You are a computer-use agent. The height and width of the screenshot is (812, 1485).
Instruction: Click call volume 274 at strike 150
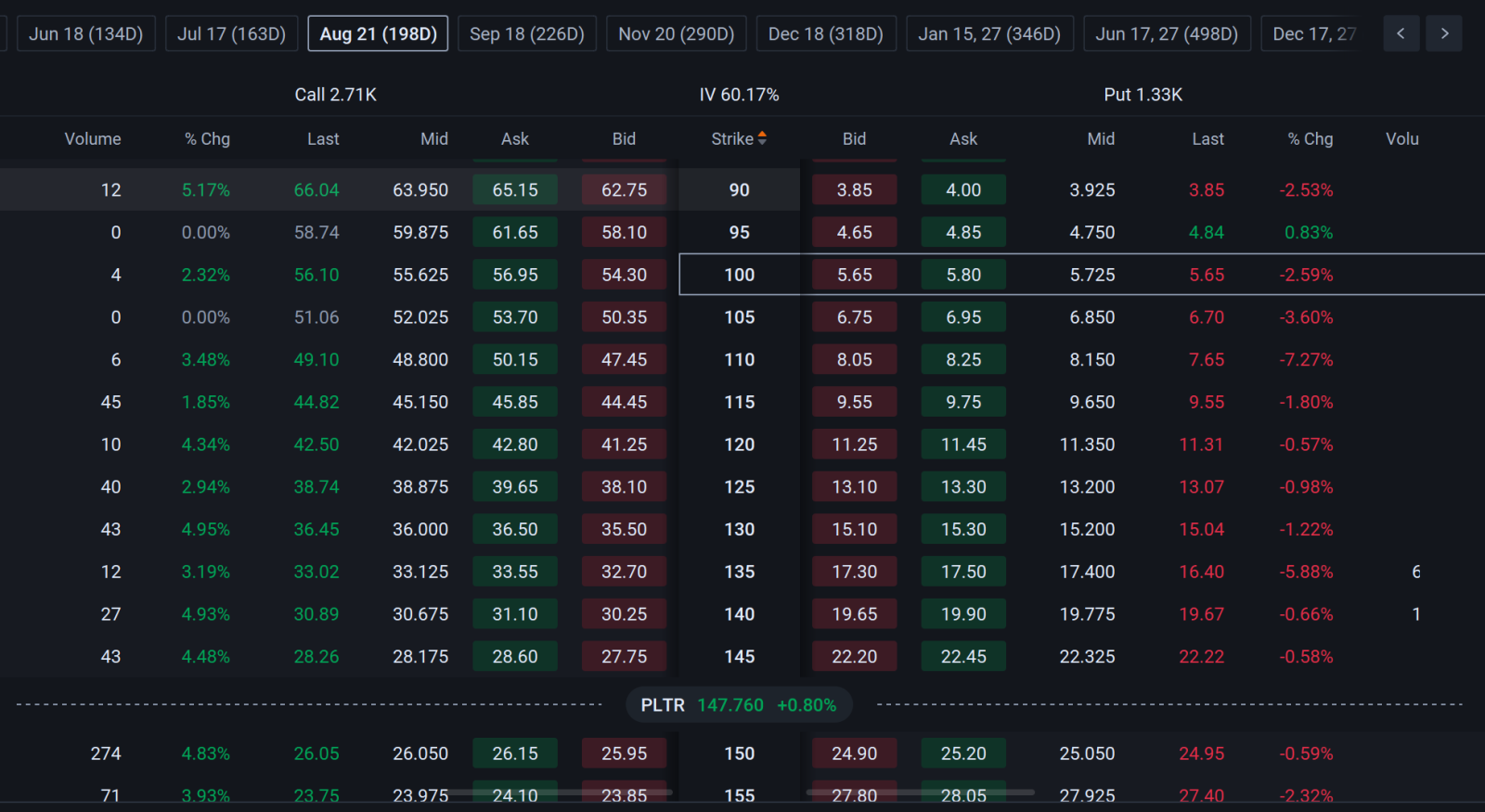(x=106, y=754)
